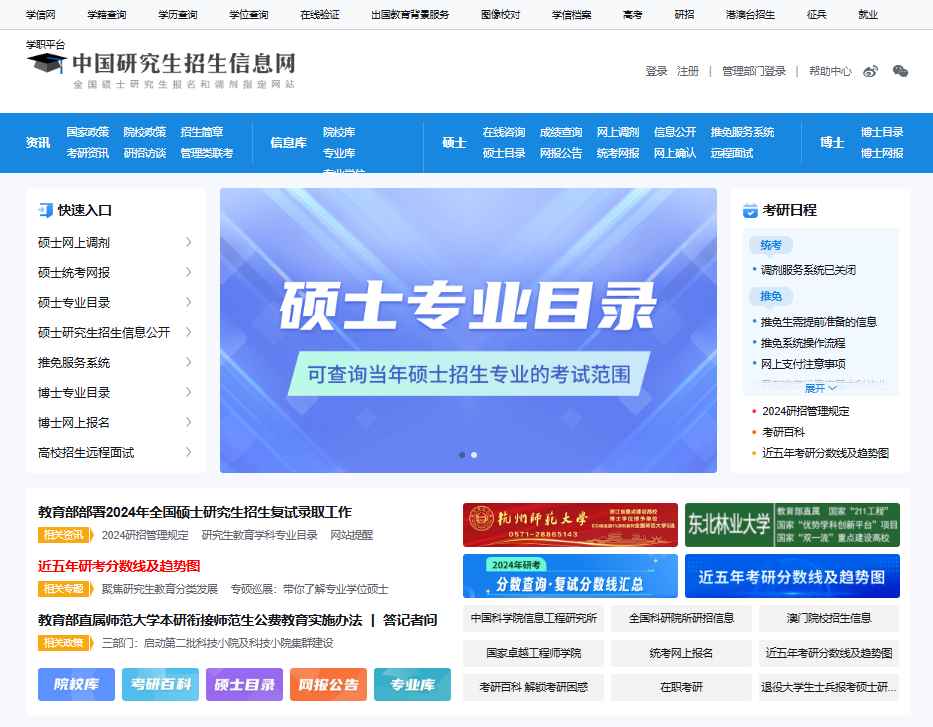Click the 快速入口 door icon
This screenshot has width=933, height=727.
45,210
